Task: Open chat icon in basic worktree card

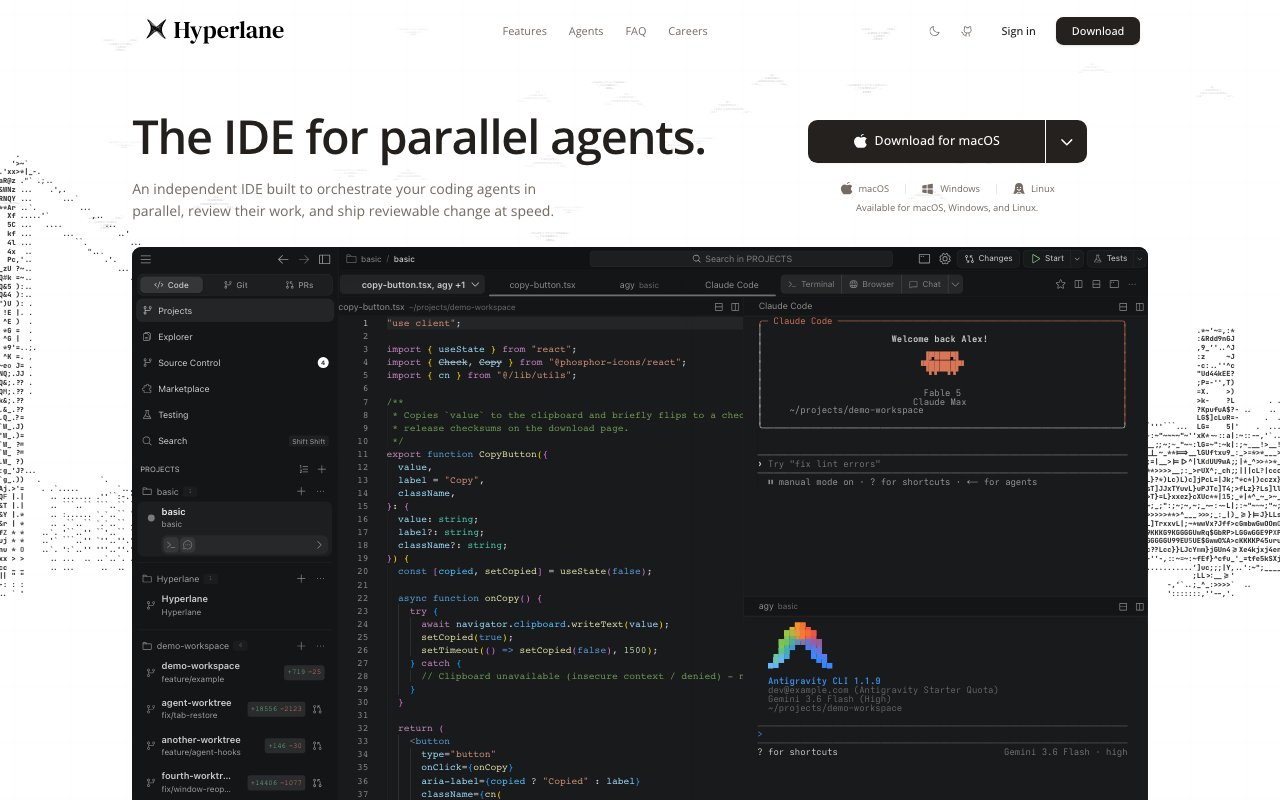Action: pyautogui.click(x=187, y=545)
